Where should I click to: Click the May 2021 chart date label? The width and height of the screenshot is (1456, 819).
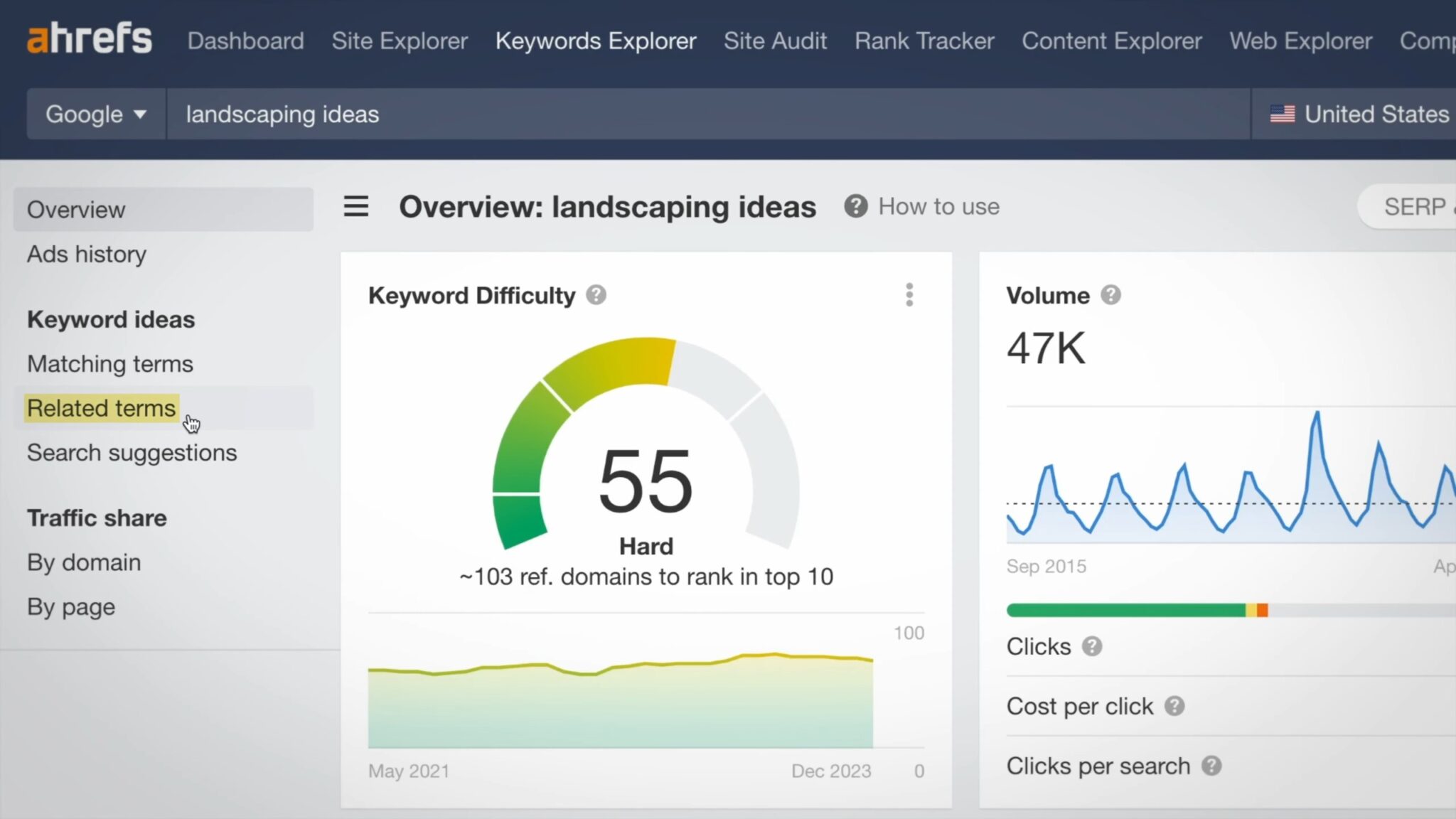click(x=409, y=771)
